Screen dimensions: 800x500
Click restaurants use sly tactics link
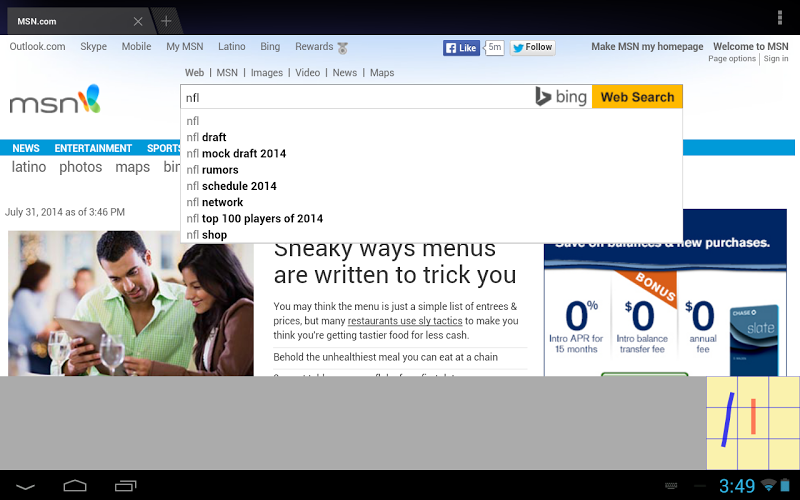[405, 321]
